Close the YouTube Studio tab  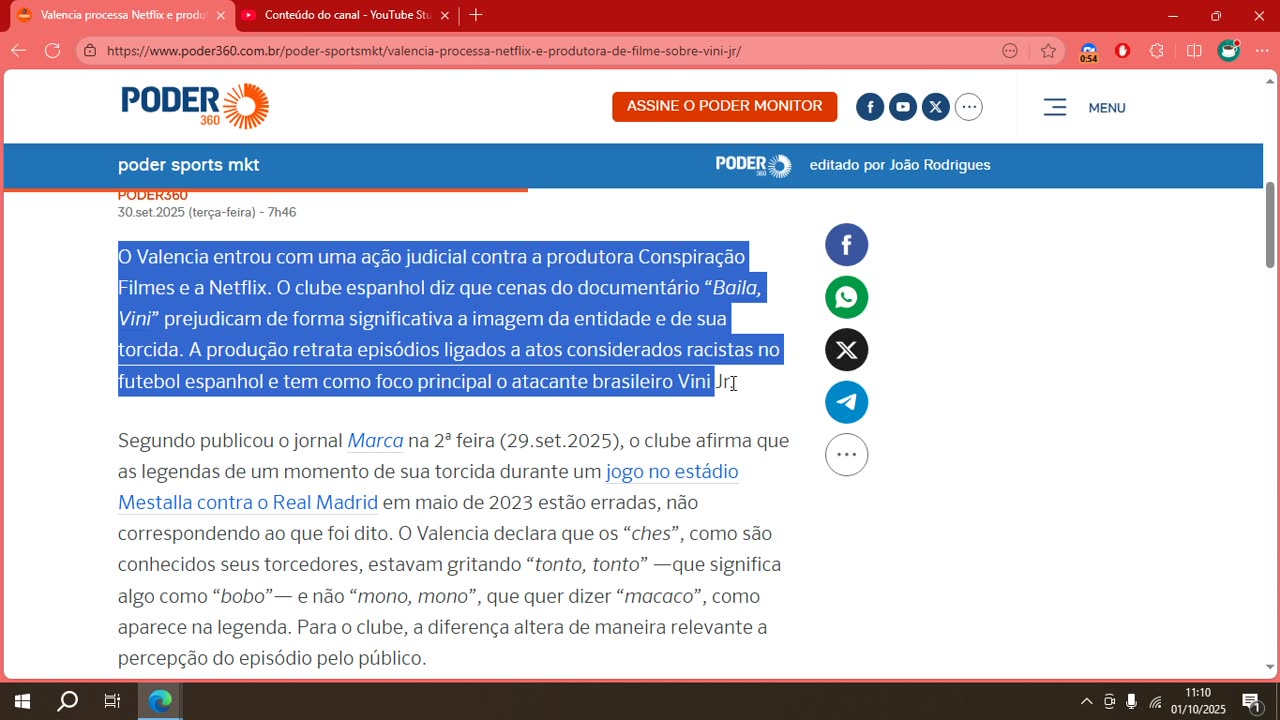(x=445, y=15)
